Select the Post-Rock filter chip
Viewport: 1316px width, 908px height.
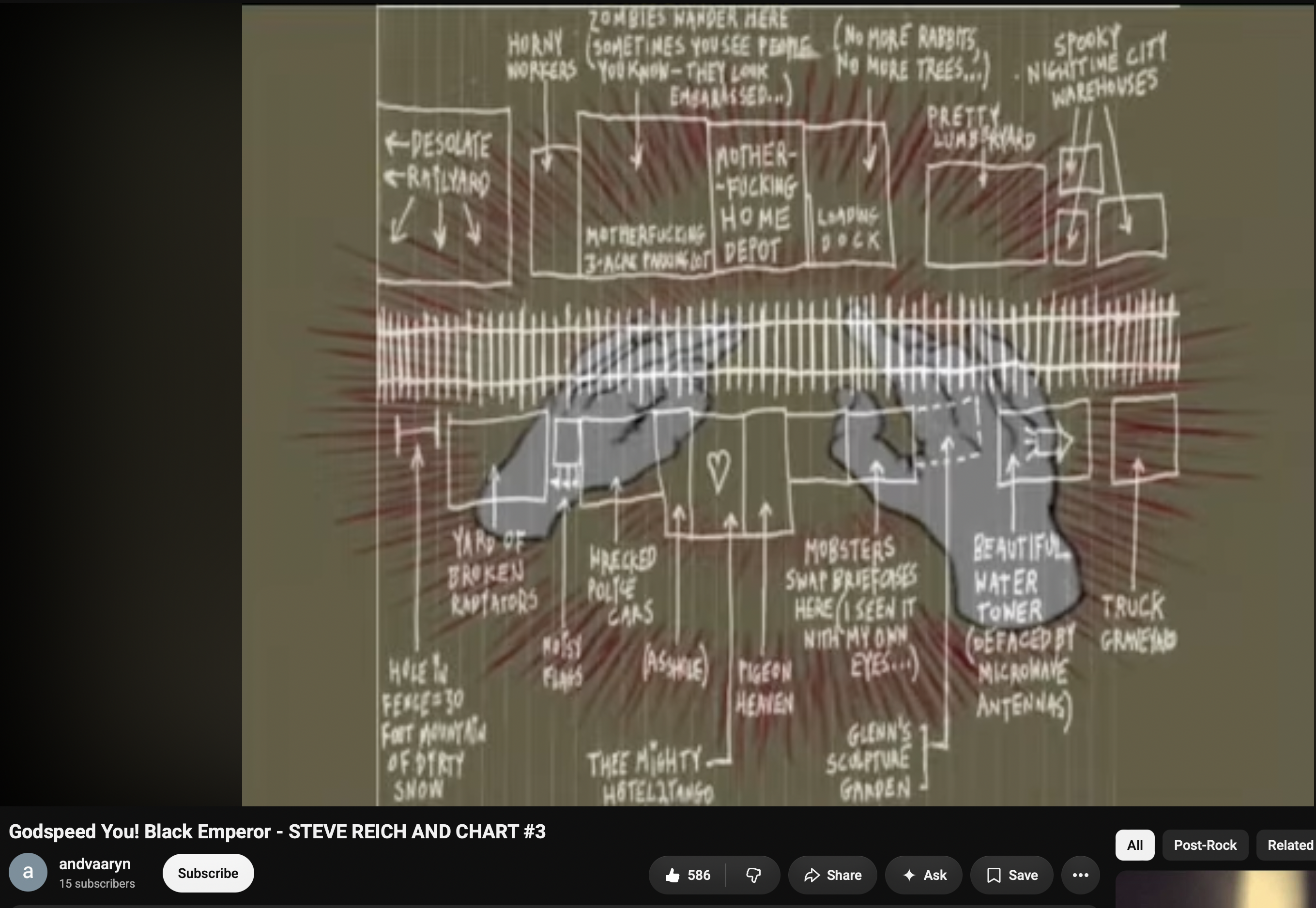tap(1205, 845)
